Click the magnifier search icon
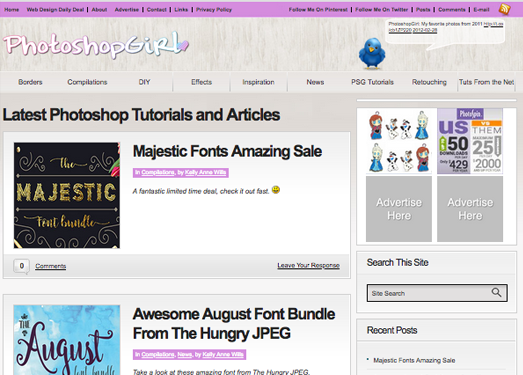The height and width of the screenshot is (375, 523). 496,293
